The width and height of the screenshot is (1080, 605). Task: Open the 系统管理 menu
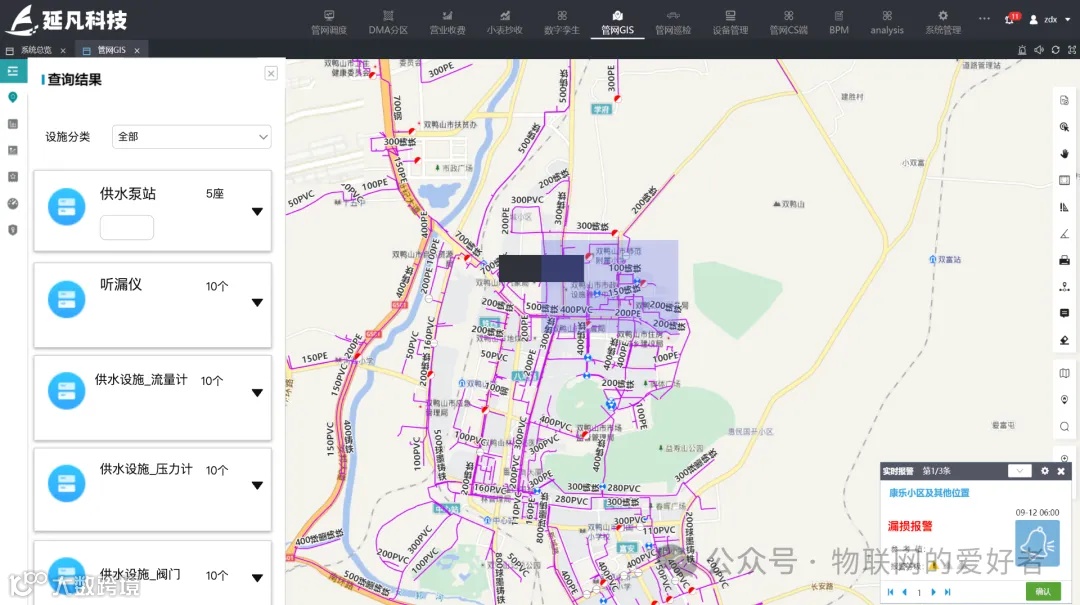point(943,23)
